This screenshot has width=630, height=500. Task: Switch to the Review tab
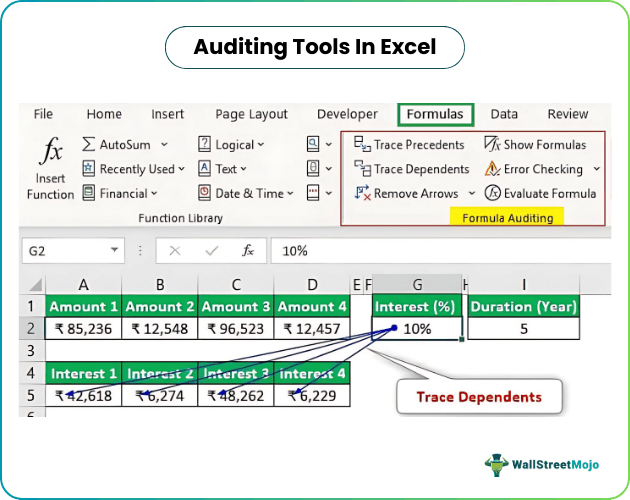[568, 114]
